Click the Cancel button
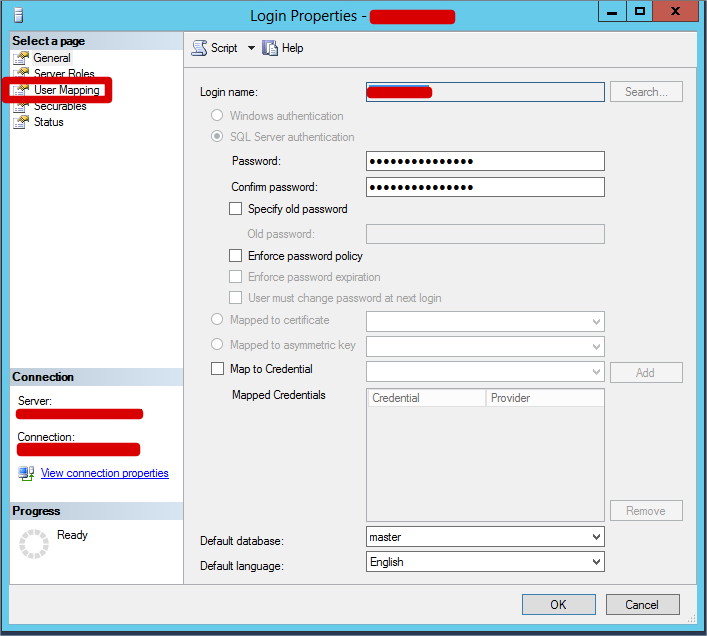The image size is (707, 636). click(x=642, y=604)
